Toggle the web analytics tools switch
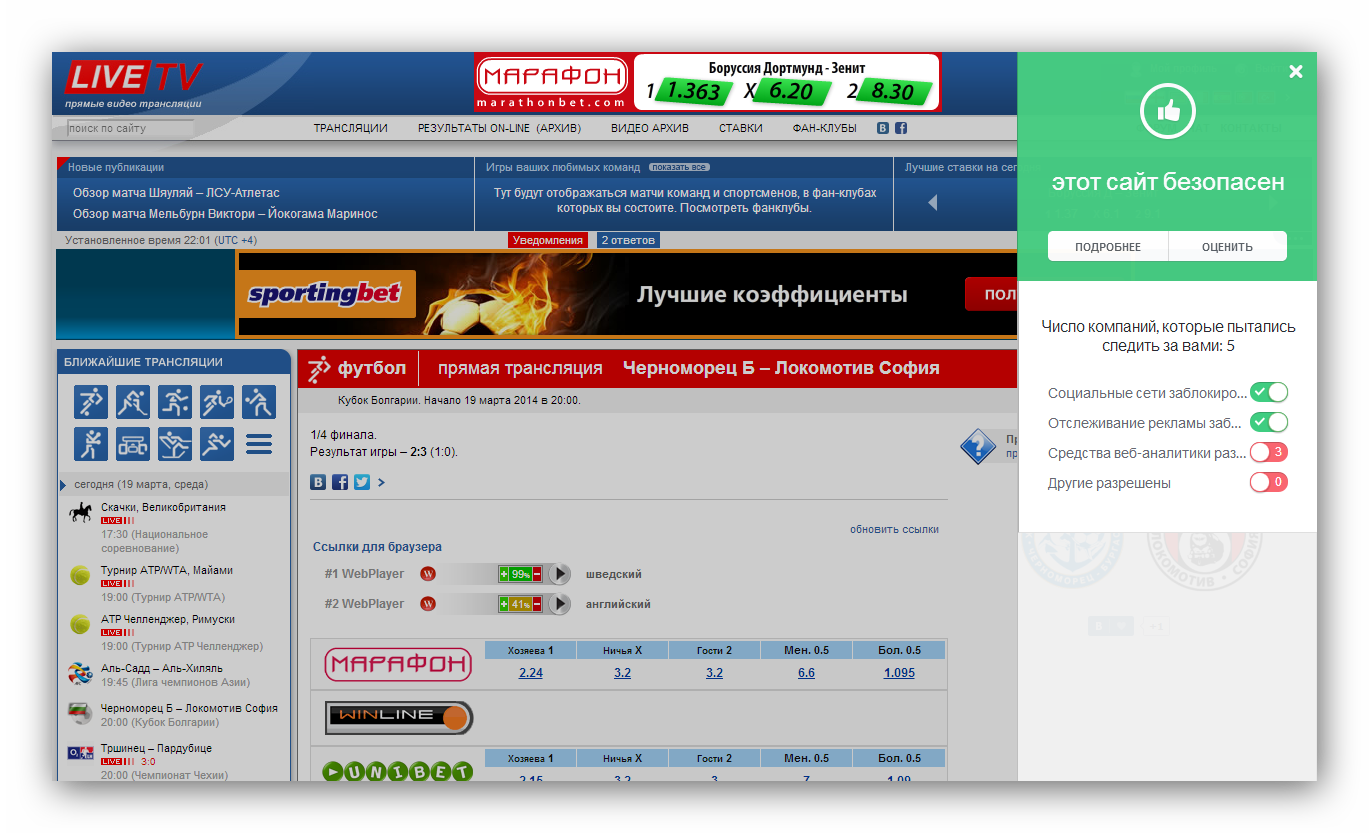 [x=1269, y=452]
